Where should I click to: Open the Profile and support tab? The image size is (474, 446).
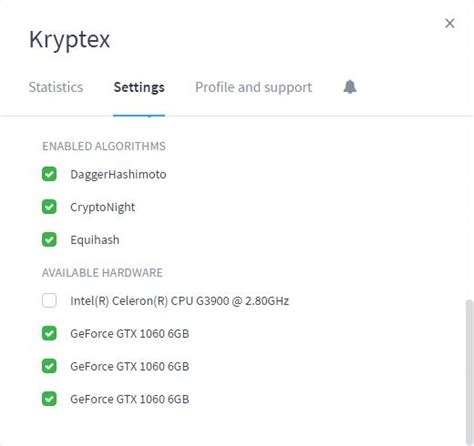point(253,87)
